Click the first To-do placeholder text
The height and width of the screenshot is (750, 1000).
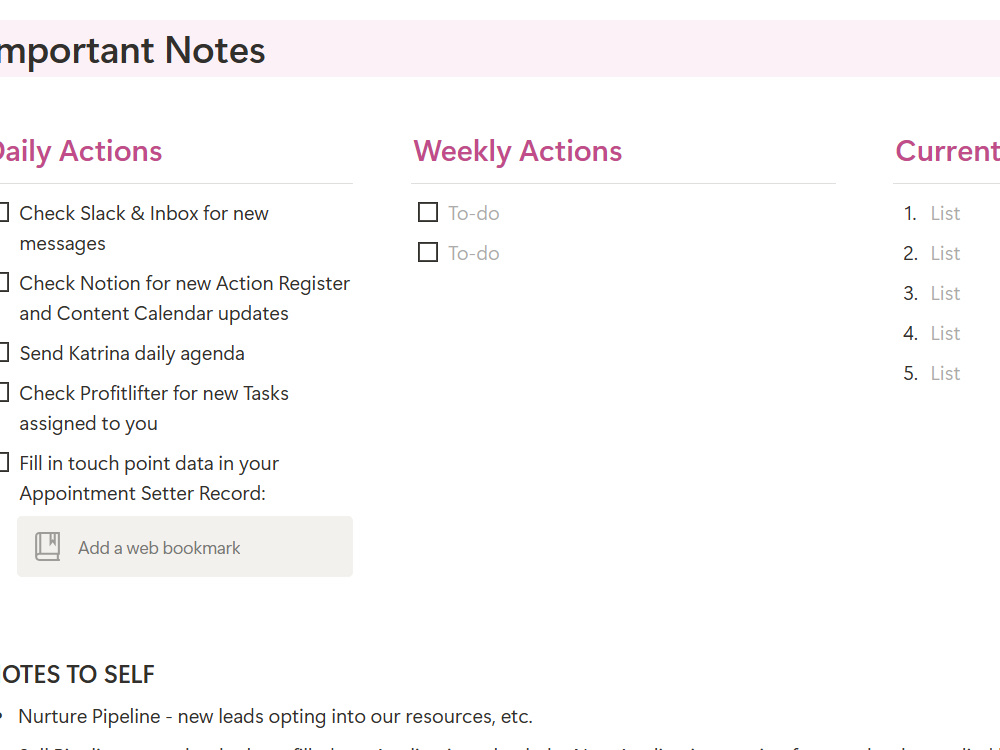[473, 213]
